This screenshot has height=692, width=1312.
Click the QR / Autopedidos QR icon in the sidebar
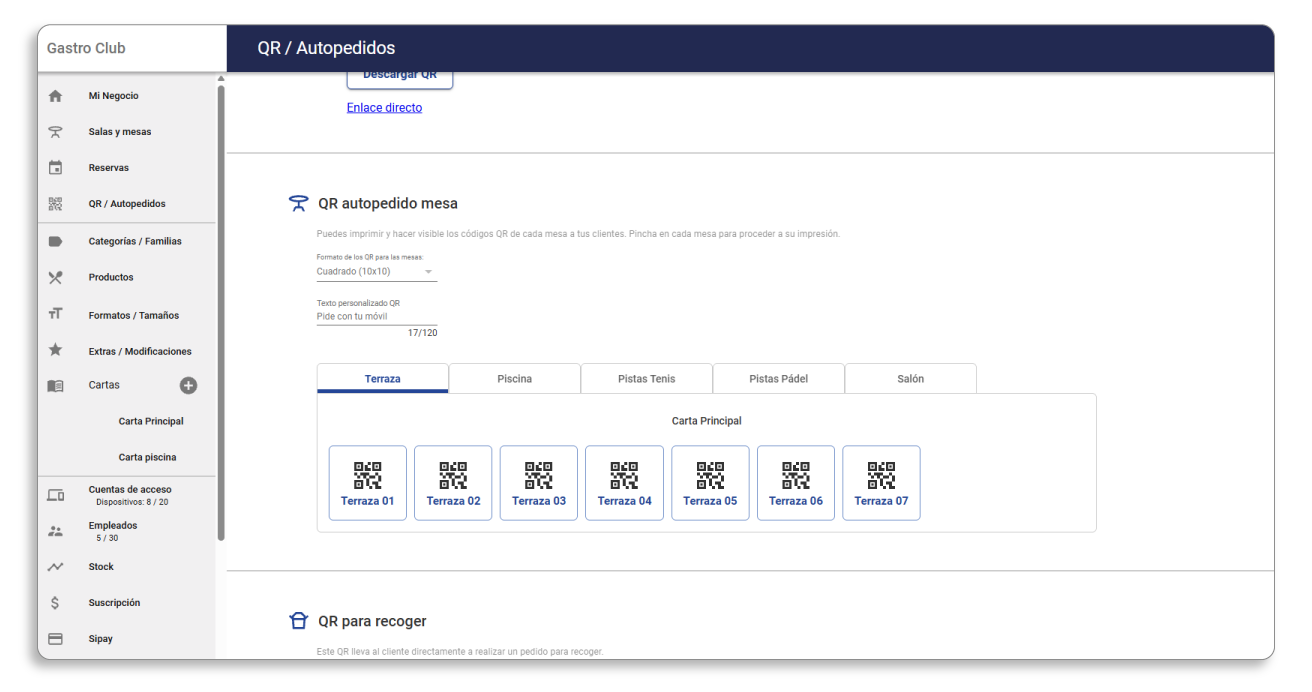[55, 204]
